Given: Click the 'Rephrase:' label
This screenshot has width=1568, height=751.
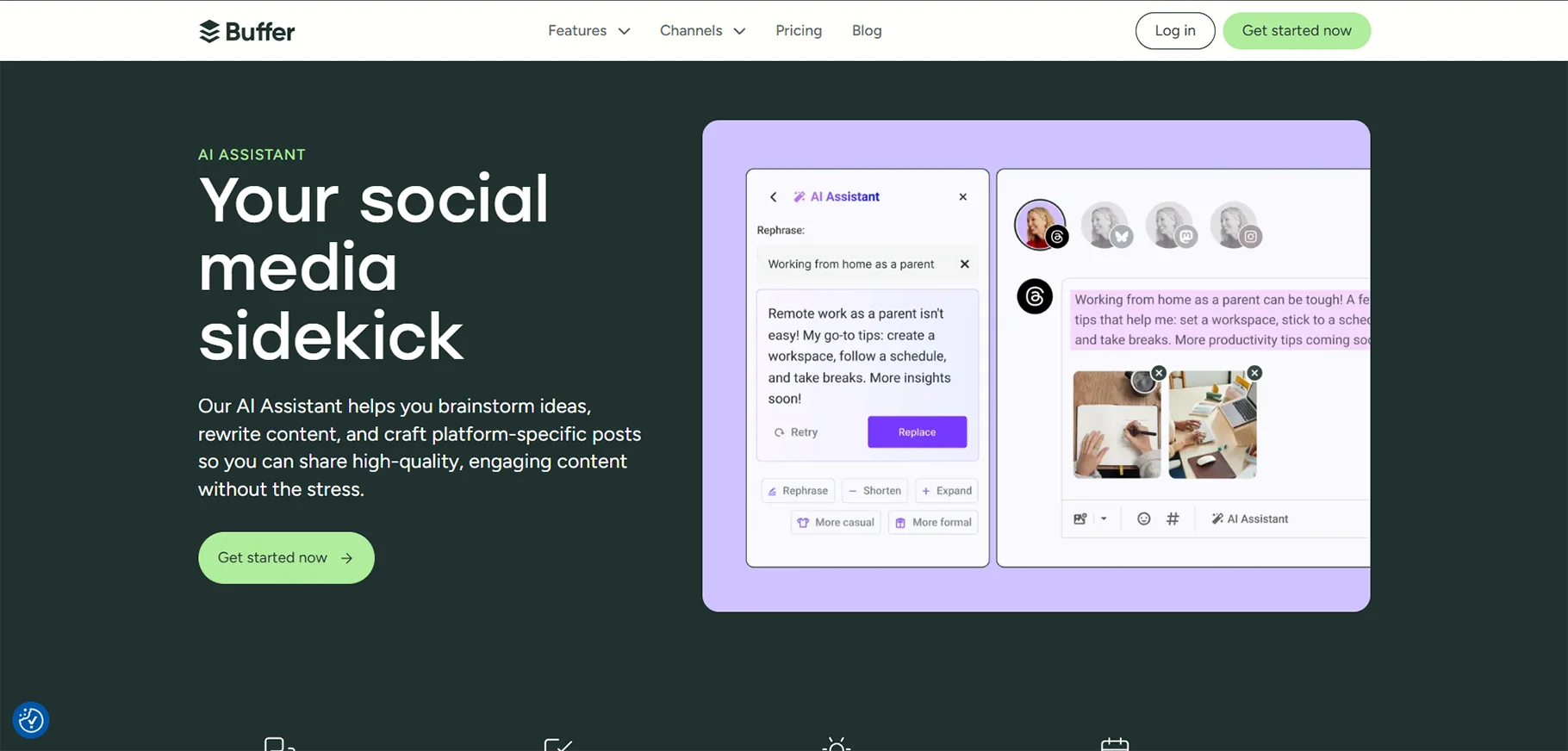Looking at the screenshot, I should tap(781, 231).
